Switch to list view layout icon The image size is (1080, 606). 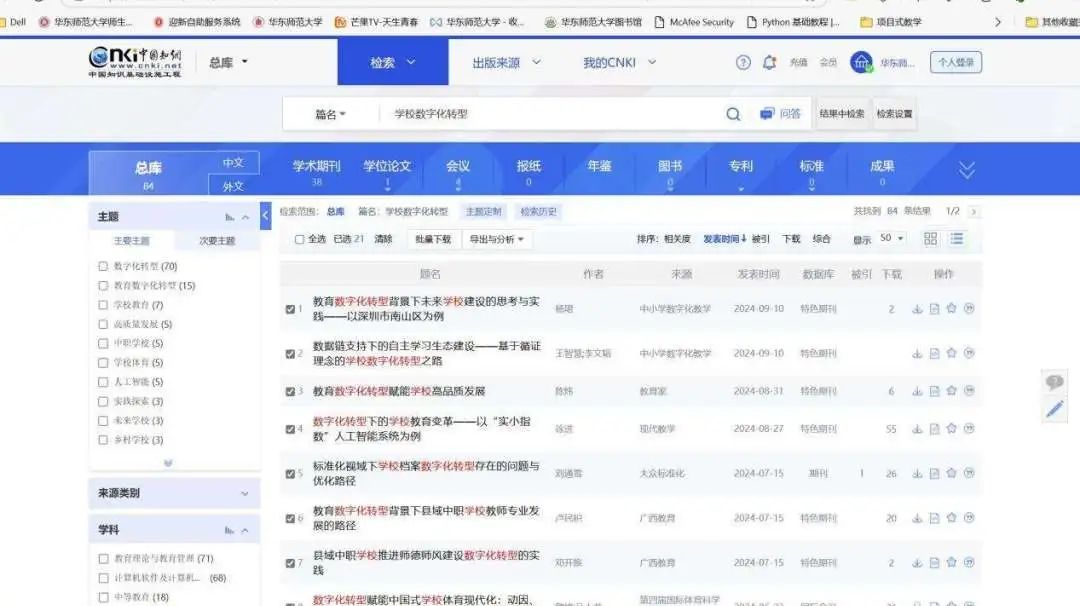pos(957,239)
